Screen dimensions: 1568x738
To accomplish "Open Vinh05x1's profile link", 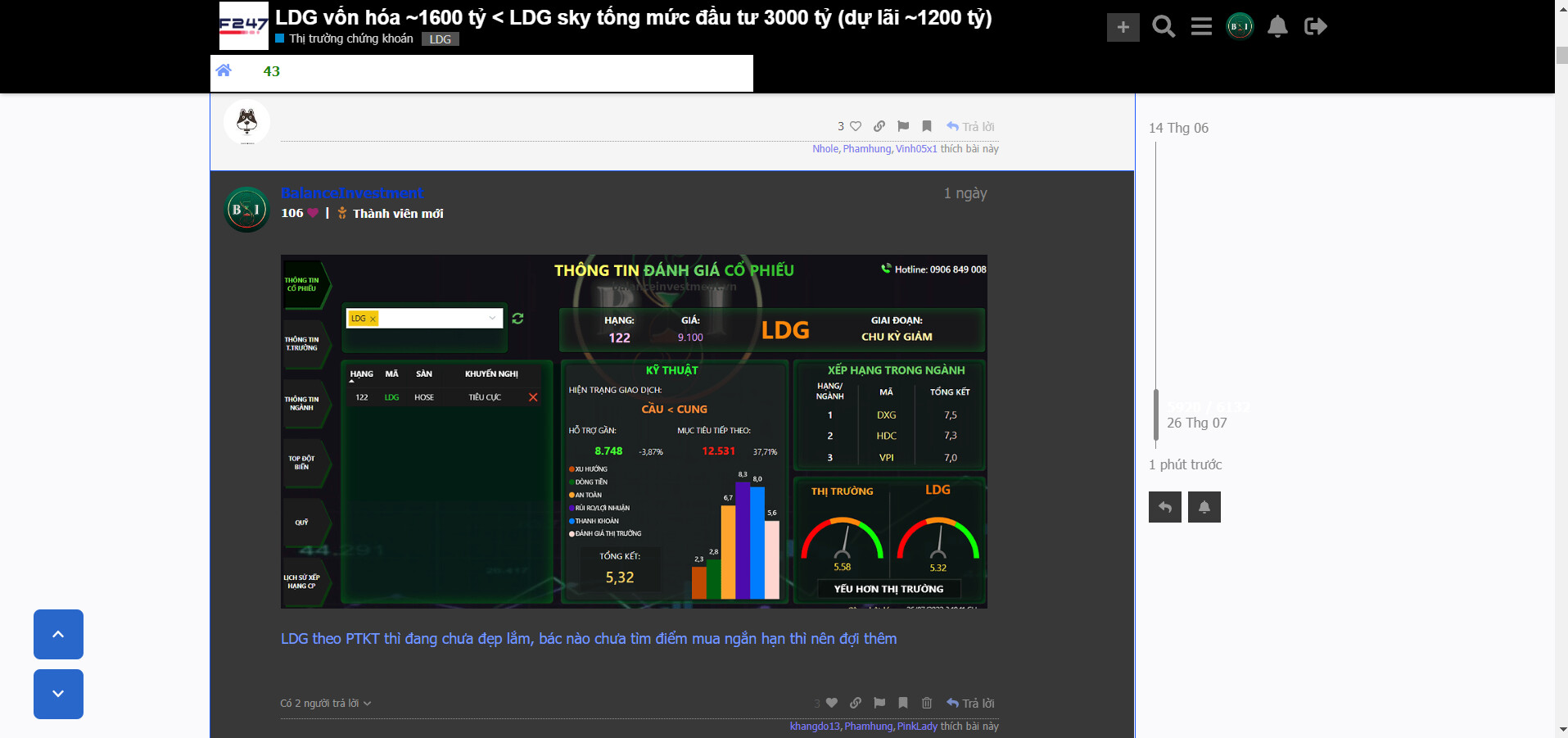I will coord(916,149).
